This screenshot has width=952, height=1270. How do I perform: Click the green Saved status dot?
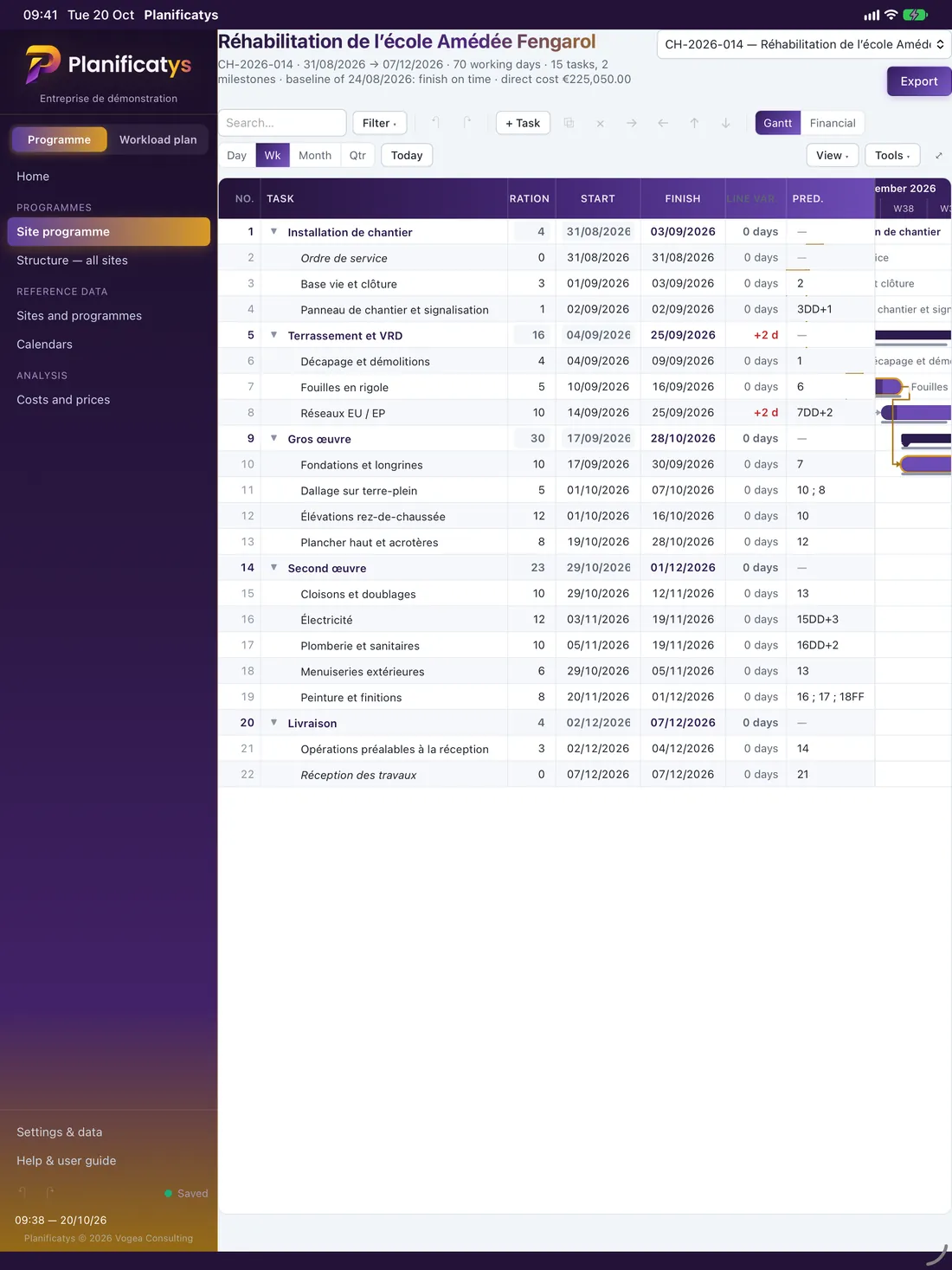point(168,1193)
